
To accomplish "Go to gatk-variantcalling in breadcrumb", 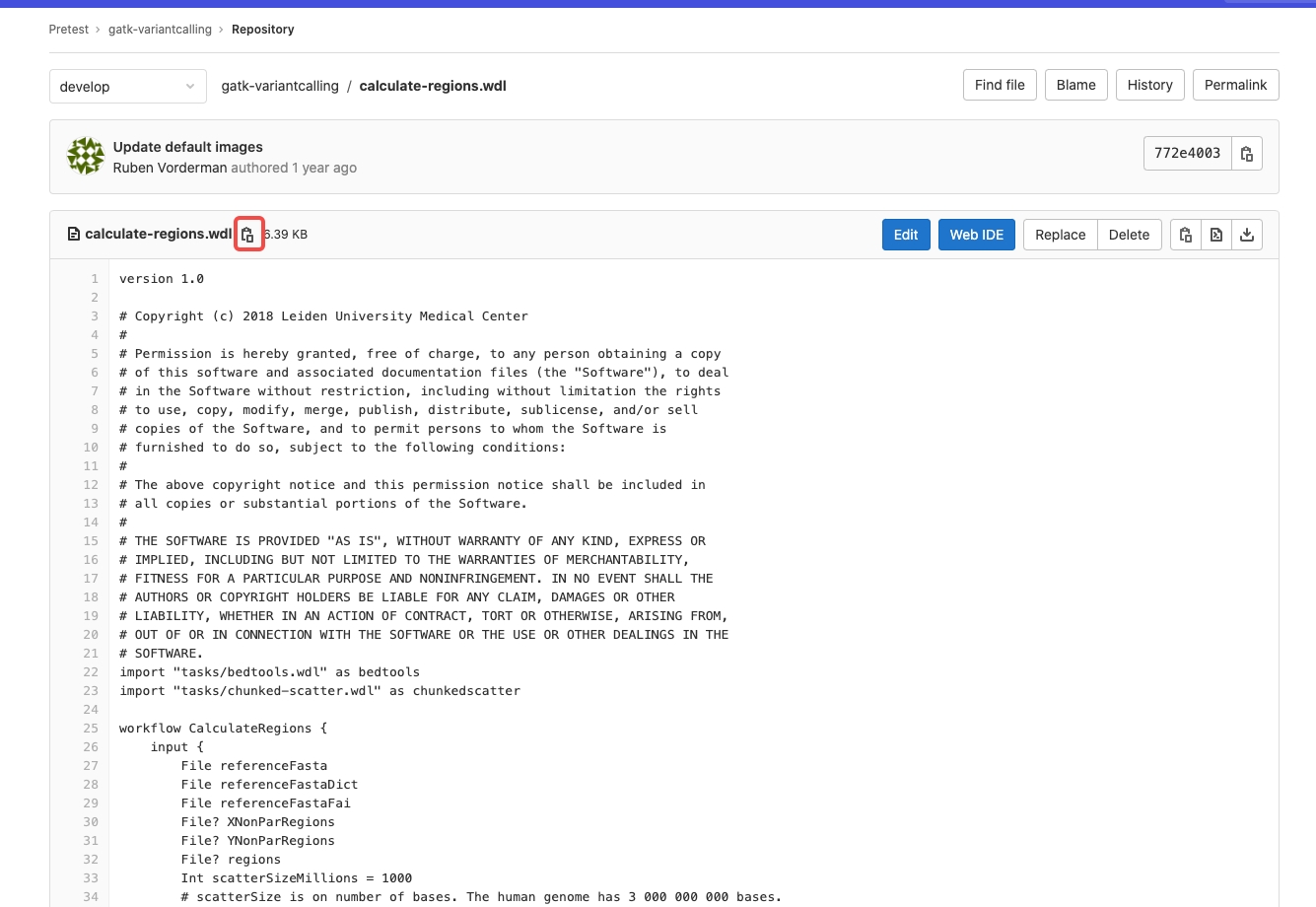I will point(160,30).
